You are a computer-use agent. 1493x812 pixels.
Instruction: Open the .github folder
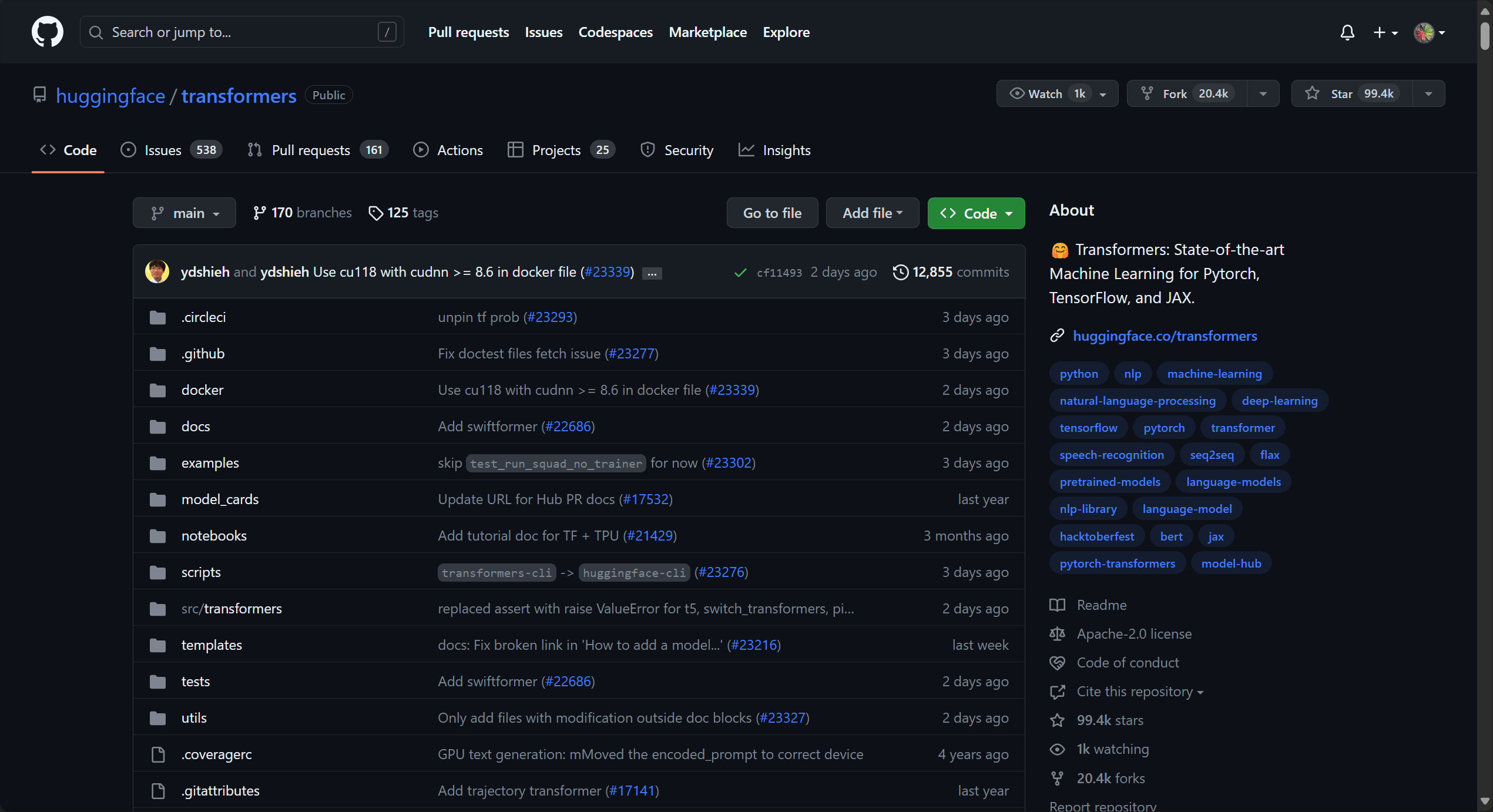[203, 354]
